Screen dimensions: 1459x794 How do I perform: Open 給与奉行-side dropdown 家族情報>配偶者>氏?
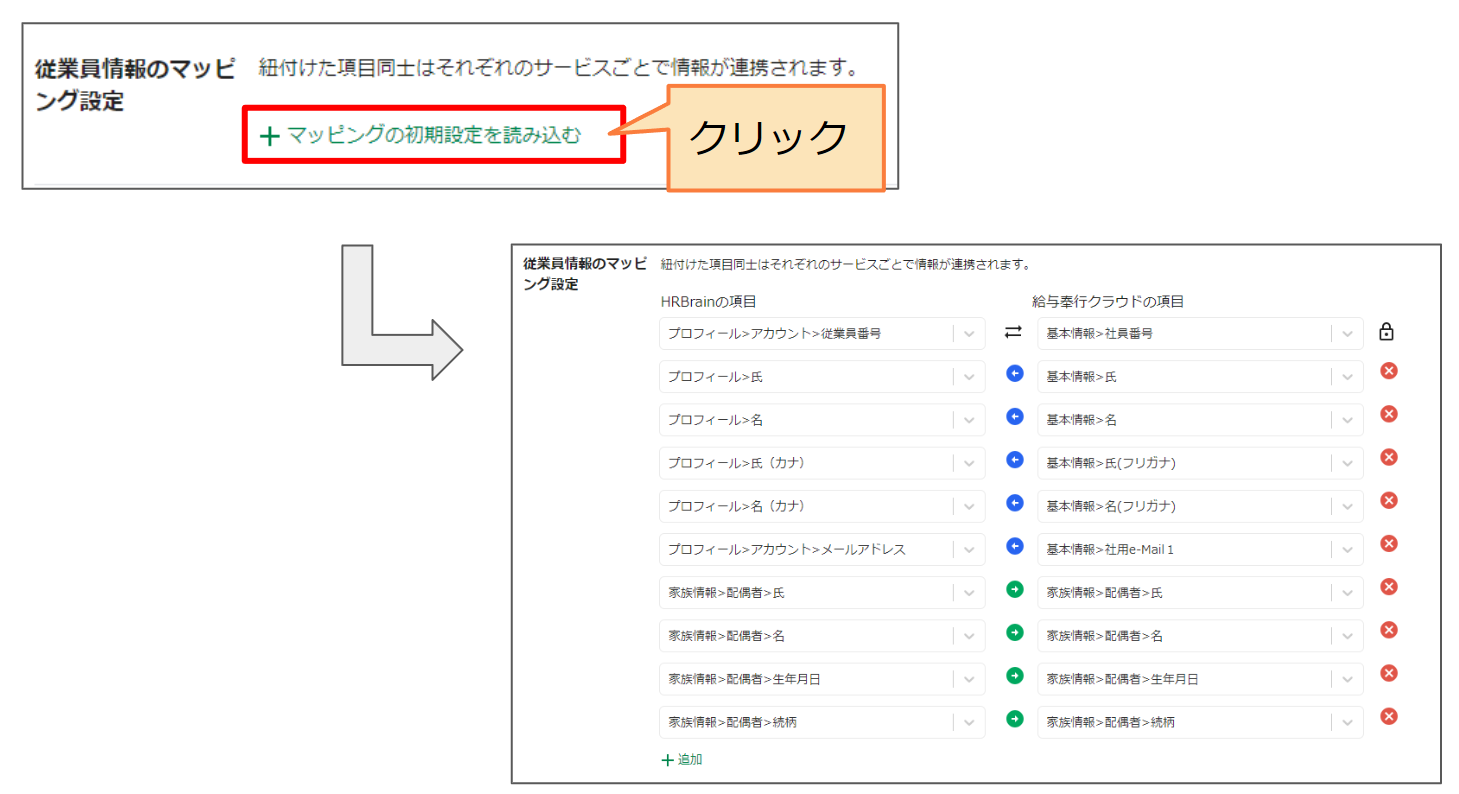(x=1200, y=593)
